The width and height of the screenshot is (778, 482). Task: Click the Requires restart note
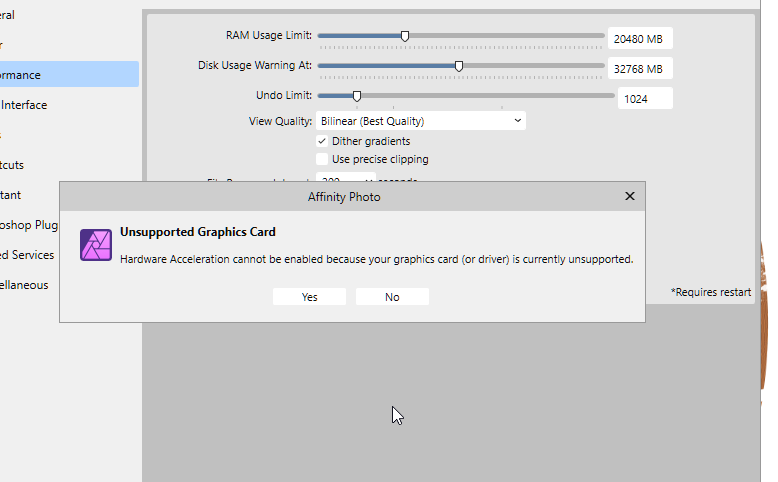click(x=711, y=292)
